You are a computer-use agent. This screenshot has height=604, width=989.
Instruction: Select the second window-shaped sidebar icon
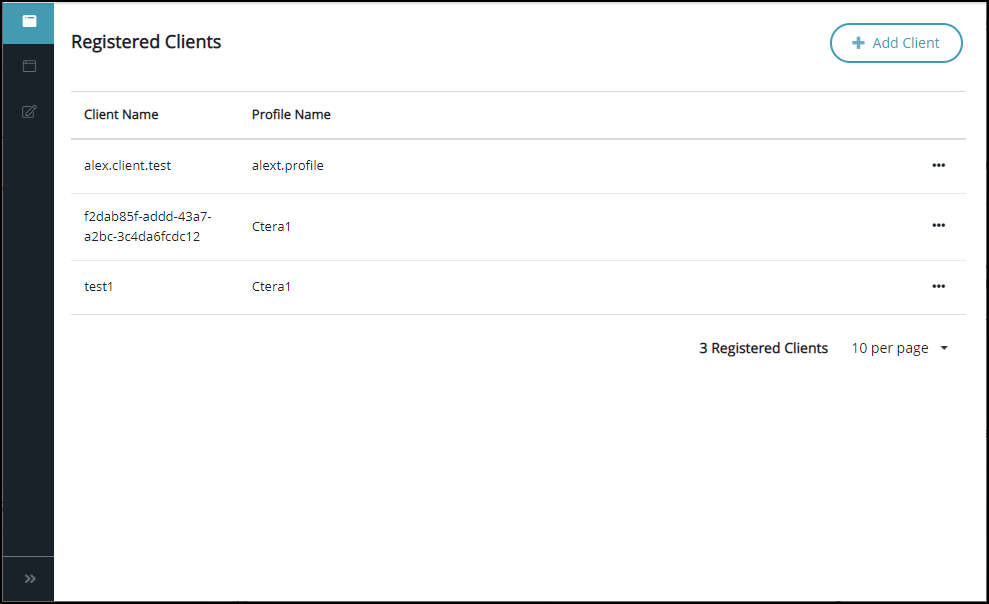point(29,66)
